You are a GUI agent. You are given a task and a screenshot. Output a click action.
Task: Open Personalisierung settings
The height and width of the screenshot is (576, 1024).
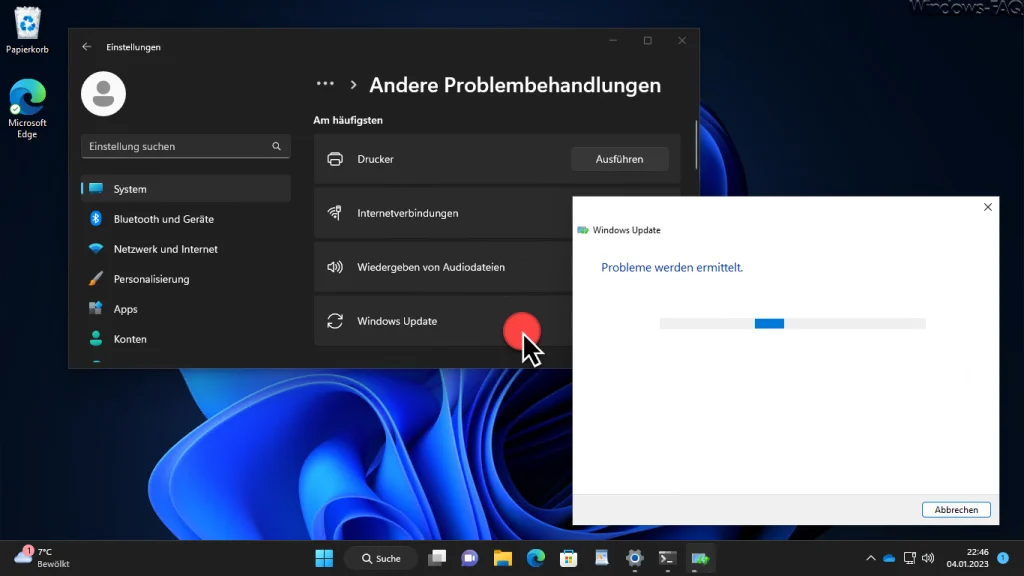[x=185, y=279]
